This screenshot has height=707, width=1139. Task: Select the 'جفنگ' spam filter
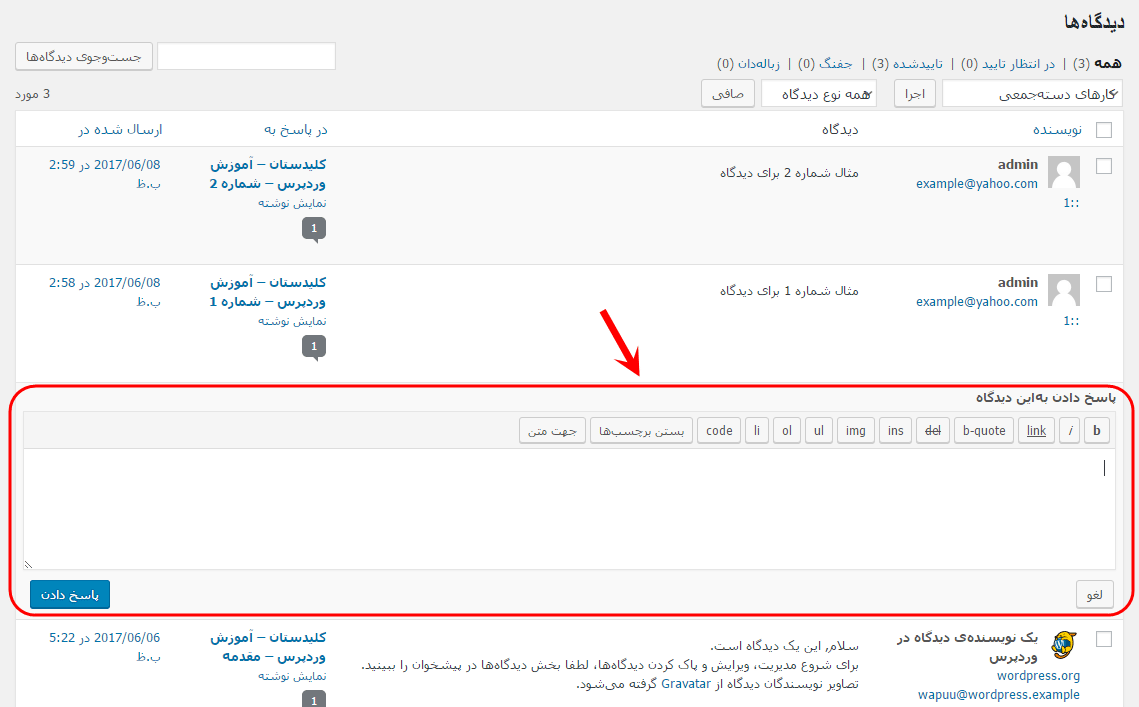pyautogui.click(x=835, y=64)
